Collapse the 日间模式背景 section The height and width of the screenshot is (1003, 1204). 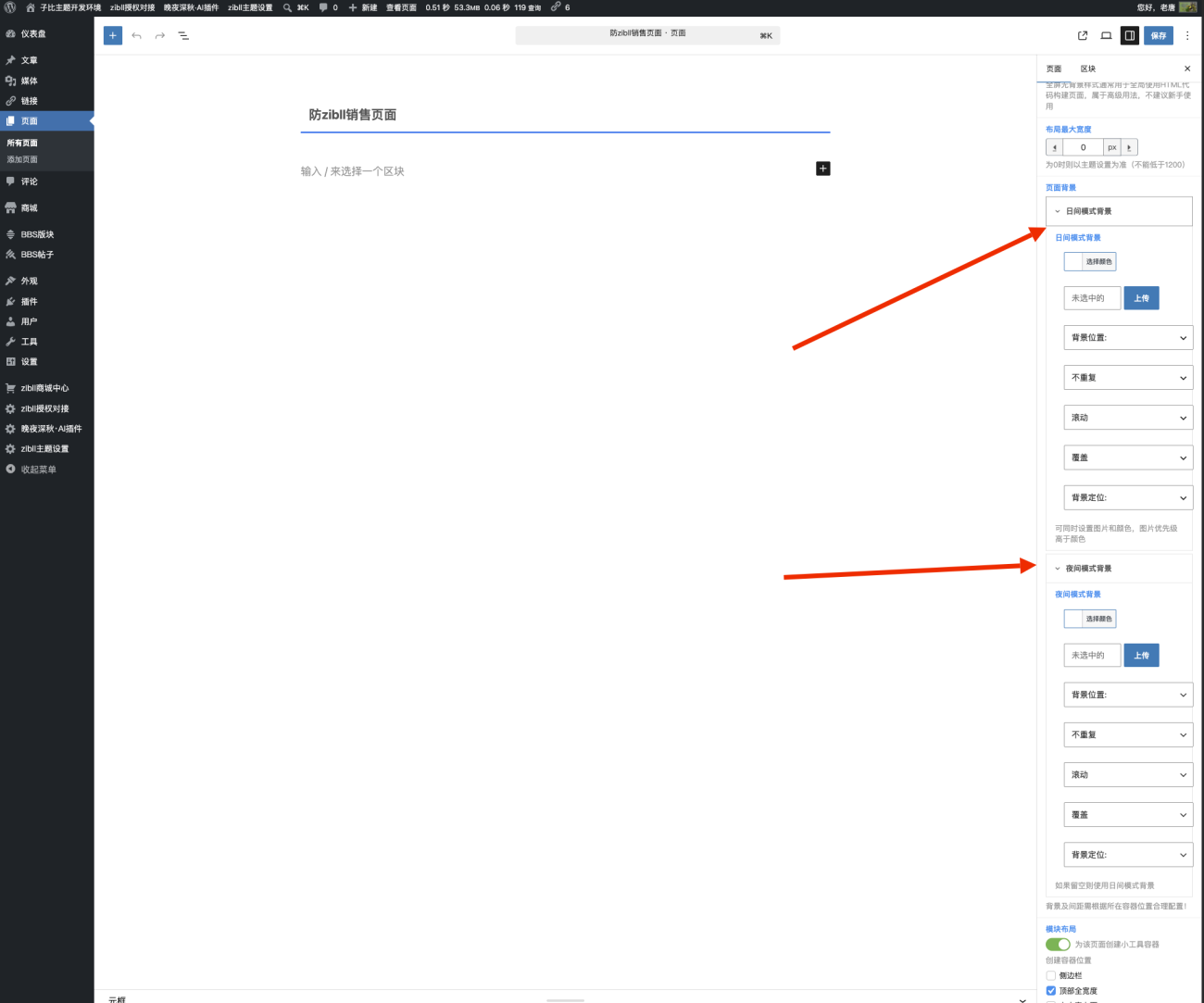(1119, 211)
